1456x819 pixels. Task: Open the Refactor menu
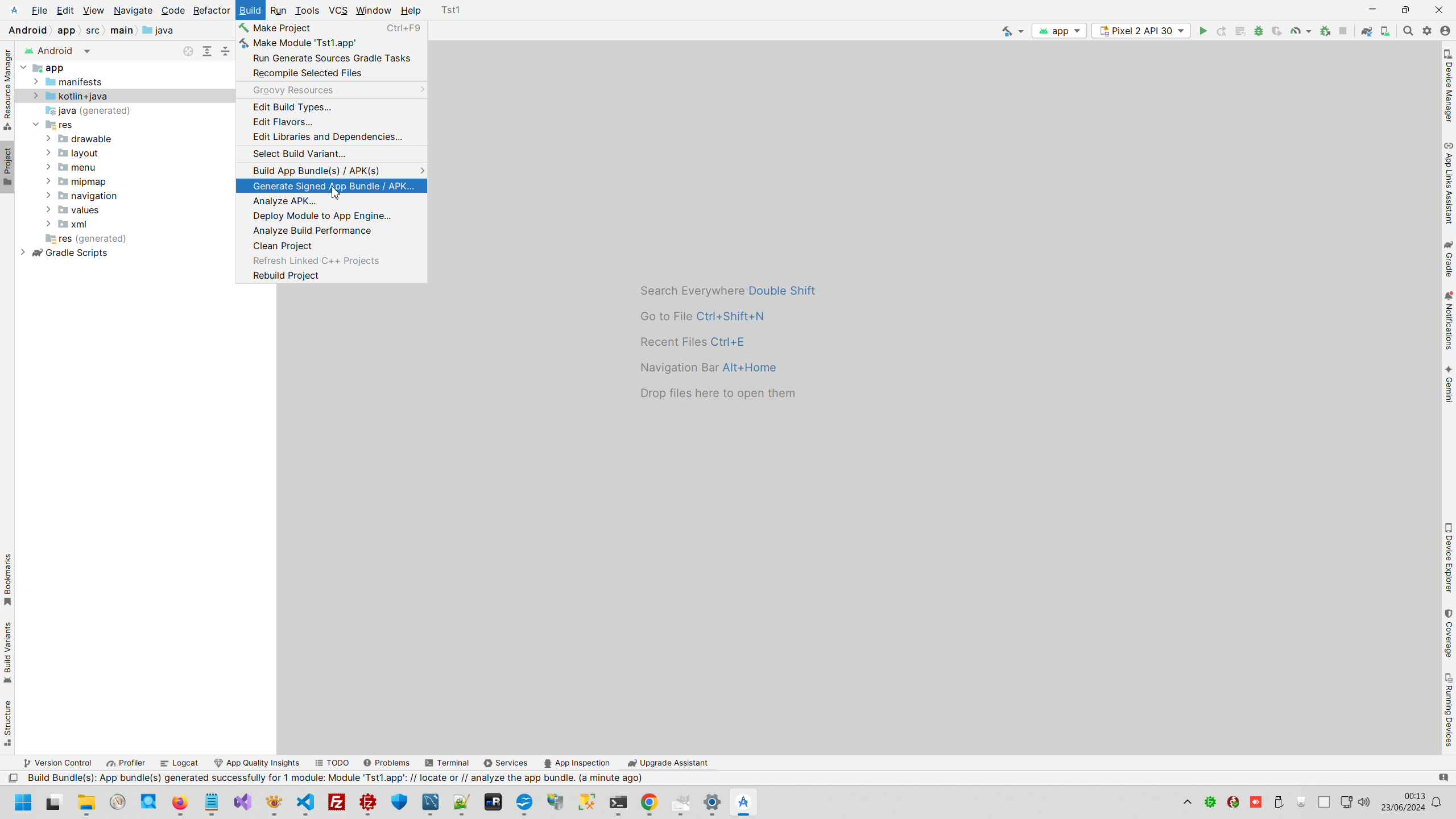[211, 10]
